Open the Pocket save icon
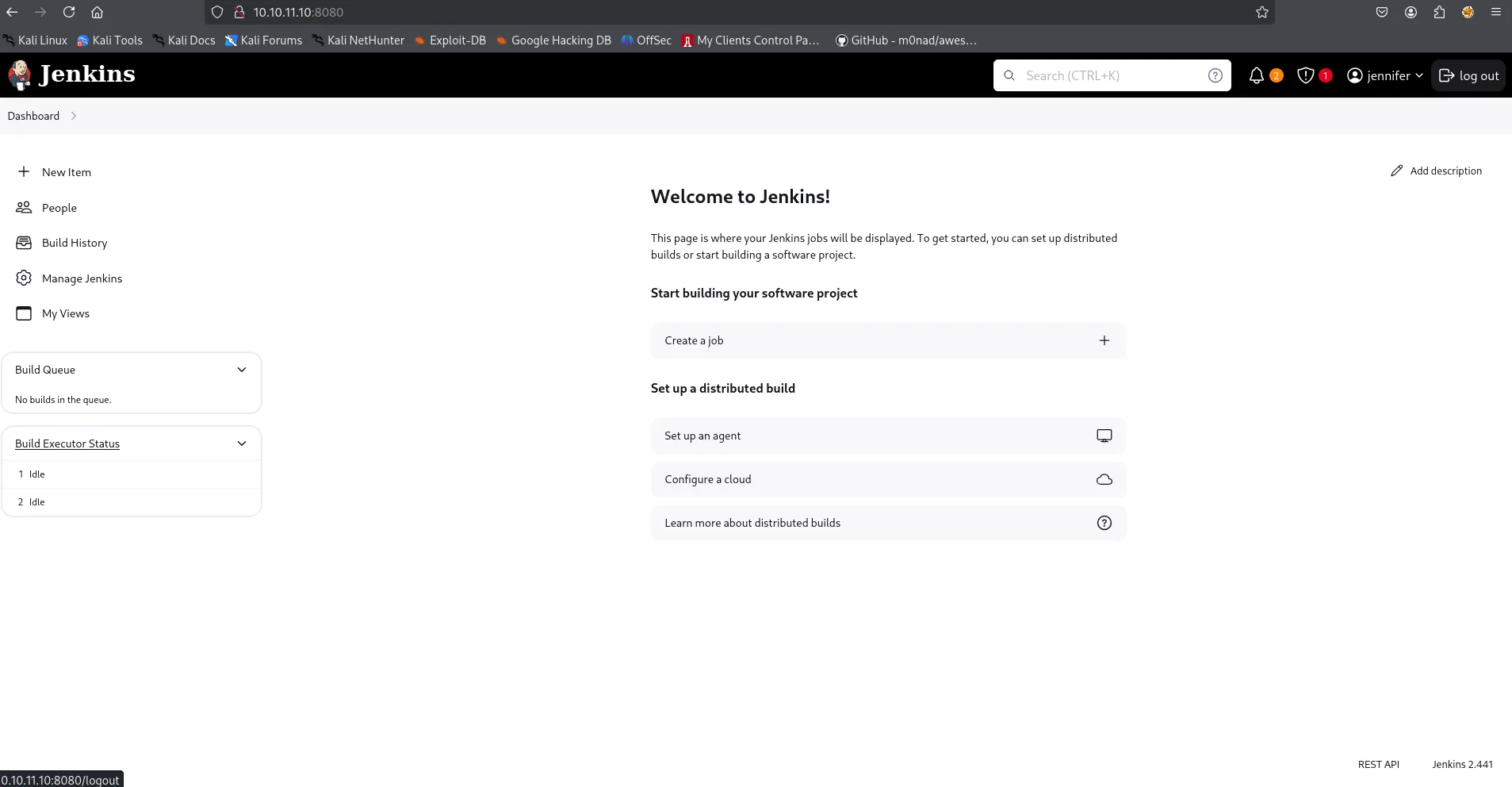This screenshot has width=1512, height=787. (1382, 12)
